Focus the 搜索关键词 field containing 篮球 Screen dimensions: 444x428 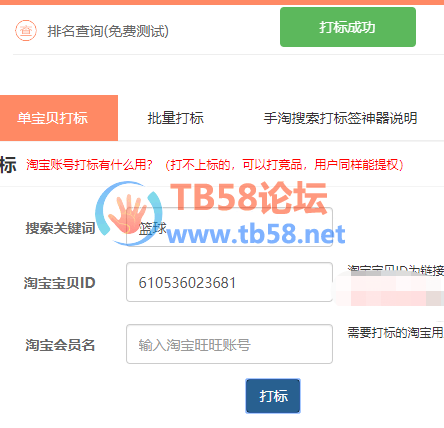229,227
